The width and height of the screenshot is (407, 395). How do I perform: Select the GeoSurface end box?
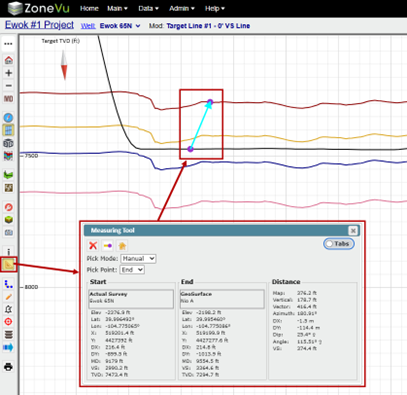point(222,298)
